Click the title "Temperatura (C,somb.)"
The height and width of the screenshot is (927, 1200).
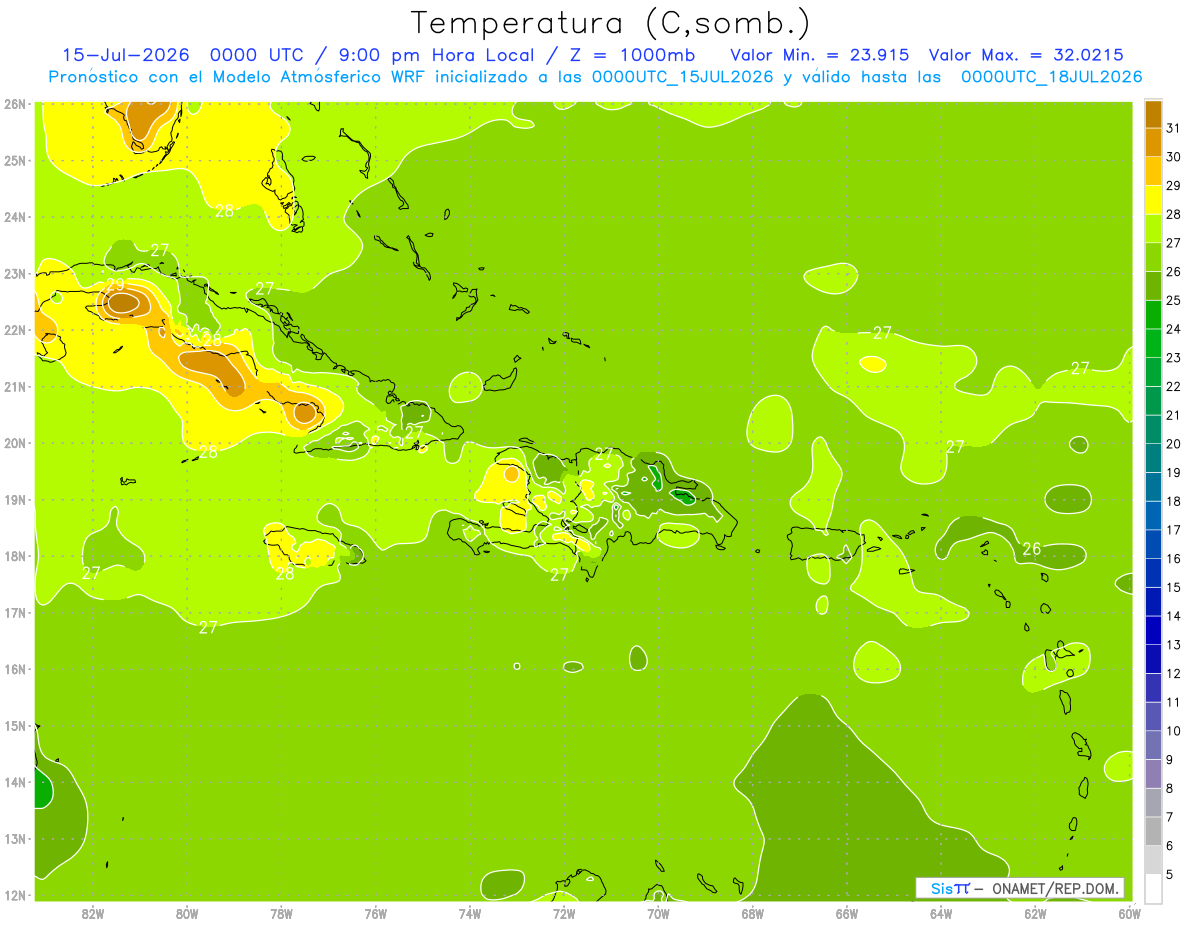click(611, 23)
